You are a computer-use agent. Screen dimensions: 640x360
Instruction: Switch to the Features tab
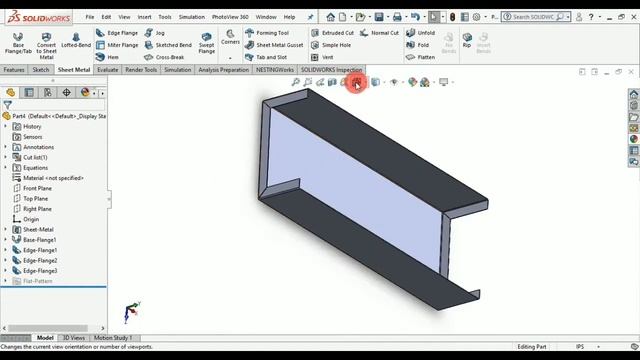pyautogui.click(x=14, y=70)
